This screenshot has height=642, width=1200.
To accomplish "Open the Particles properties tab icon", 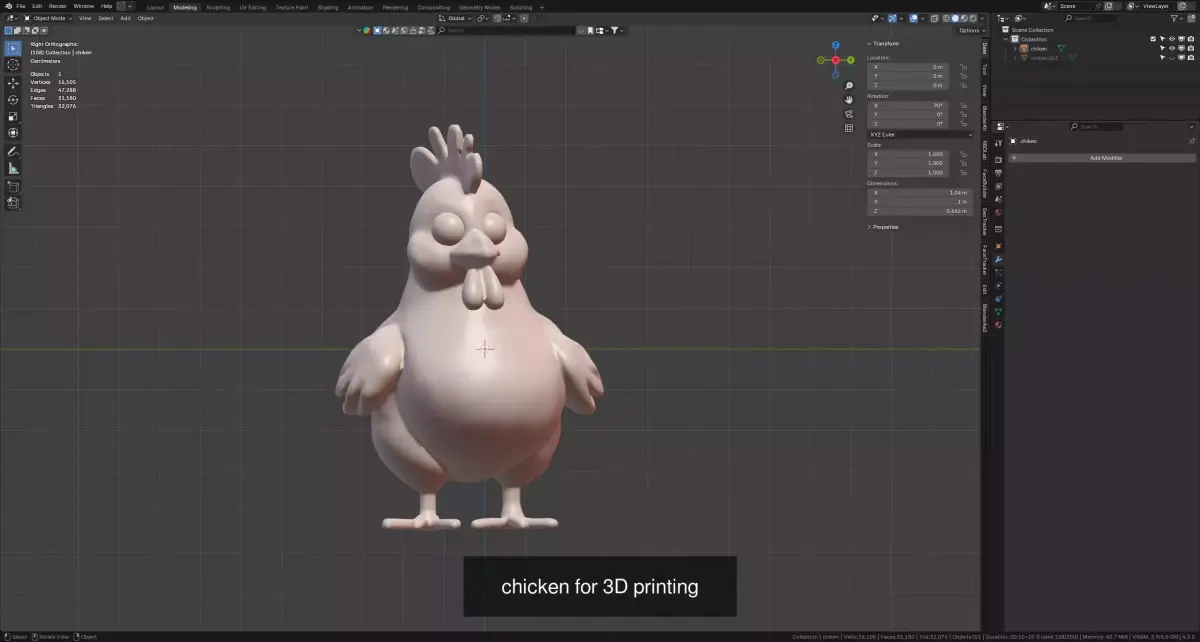I will click(x=998, y=272).
